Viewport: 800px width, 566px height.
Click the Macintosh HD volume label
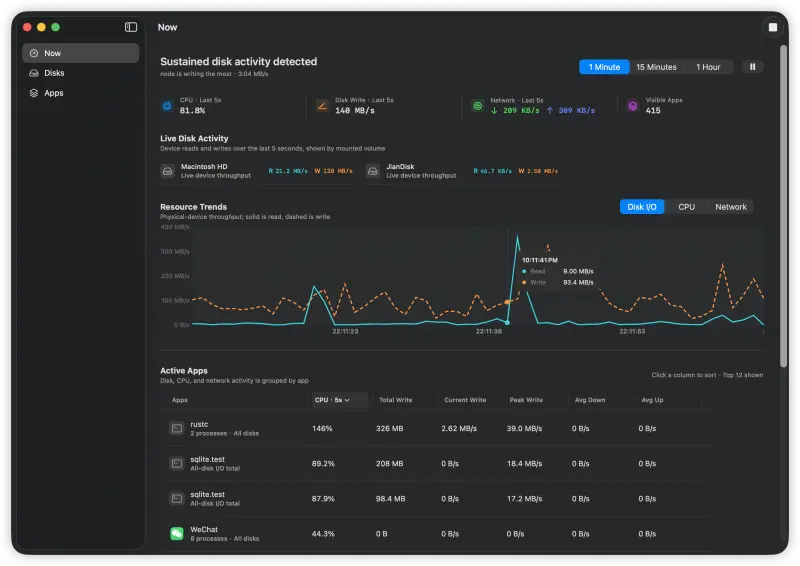tap(204, 167)
